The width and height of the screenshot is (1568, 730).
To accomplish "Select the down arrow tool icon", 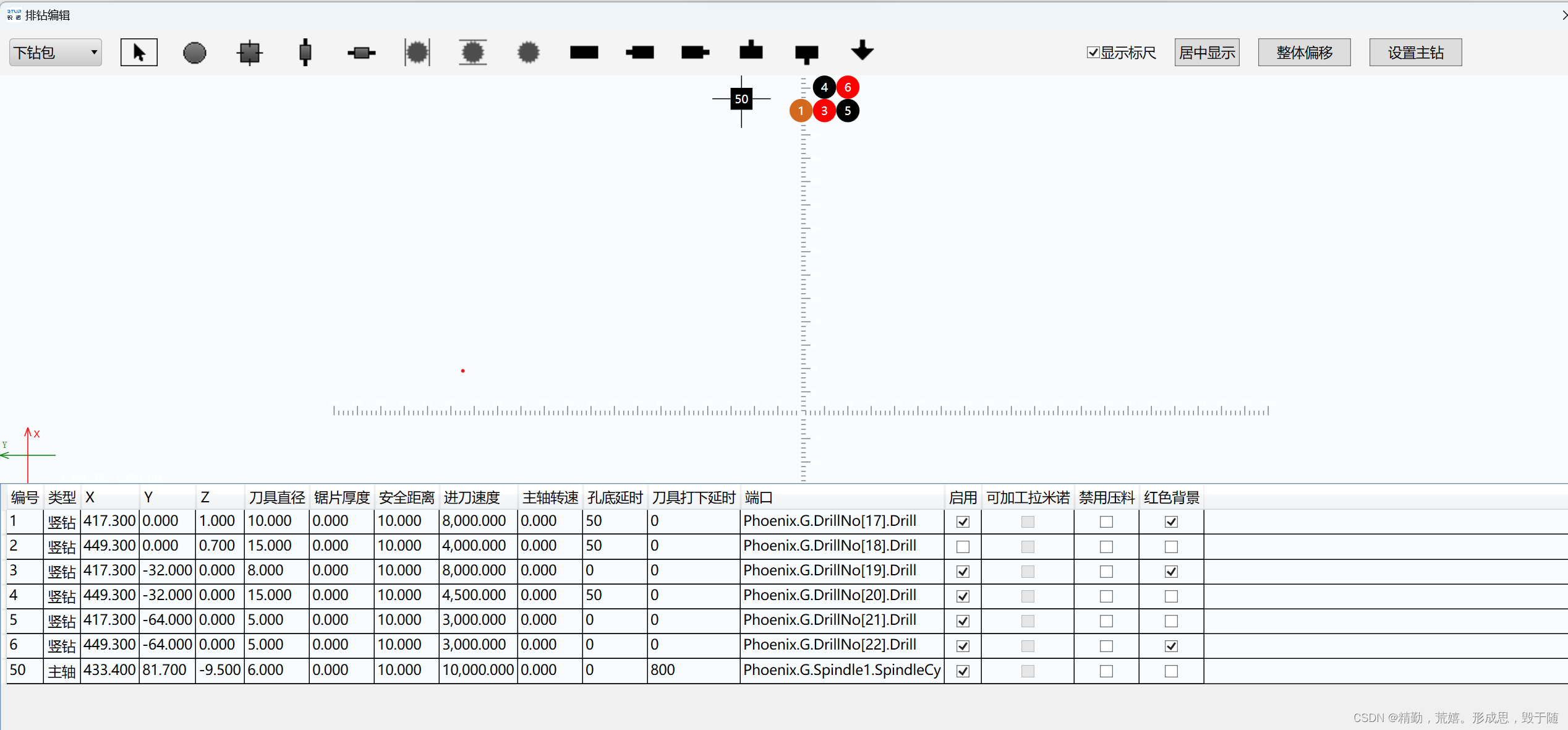I will [x=862, y=51].
